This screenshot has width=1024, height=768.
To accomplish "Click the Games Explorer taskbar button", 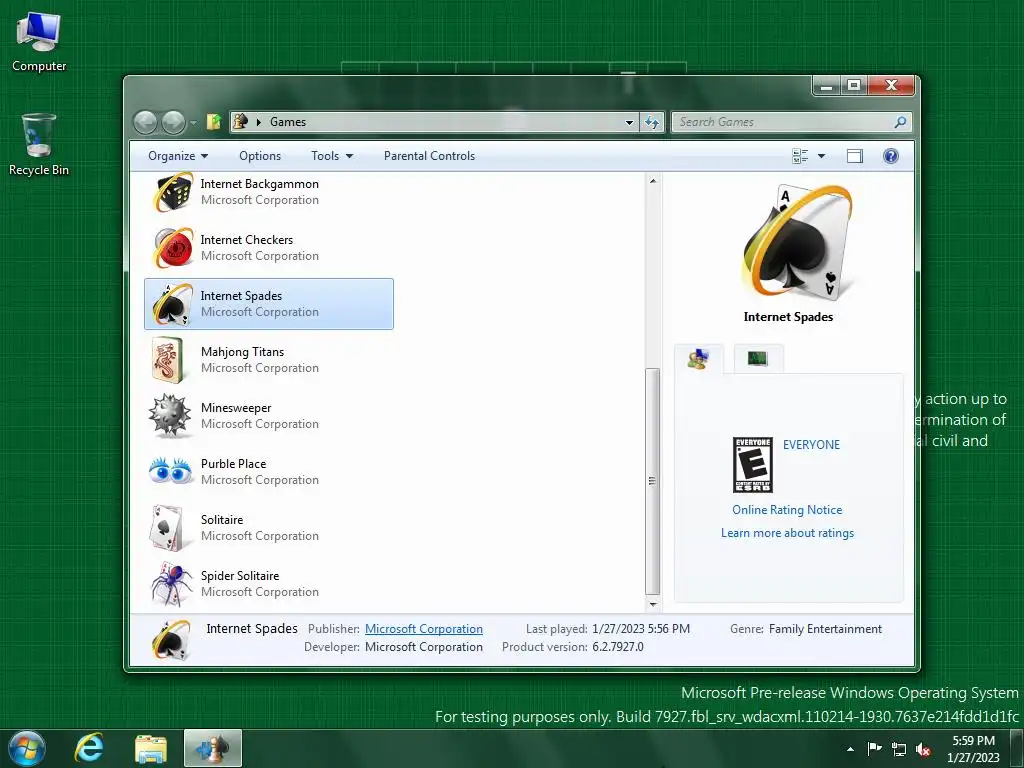I will [x=213, y=748].
